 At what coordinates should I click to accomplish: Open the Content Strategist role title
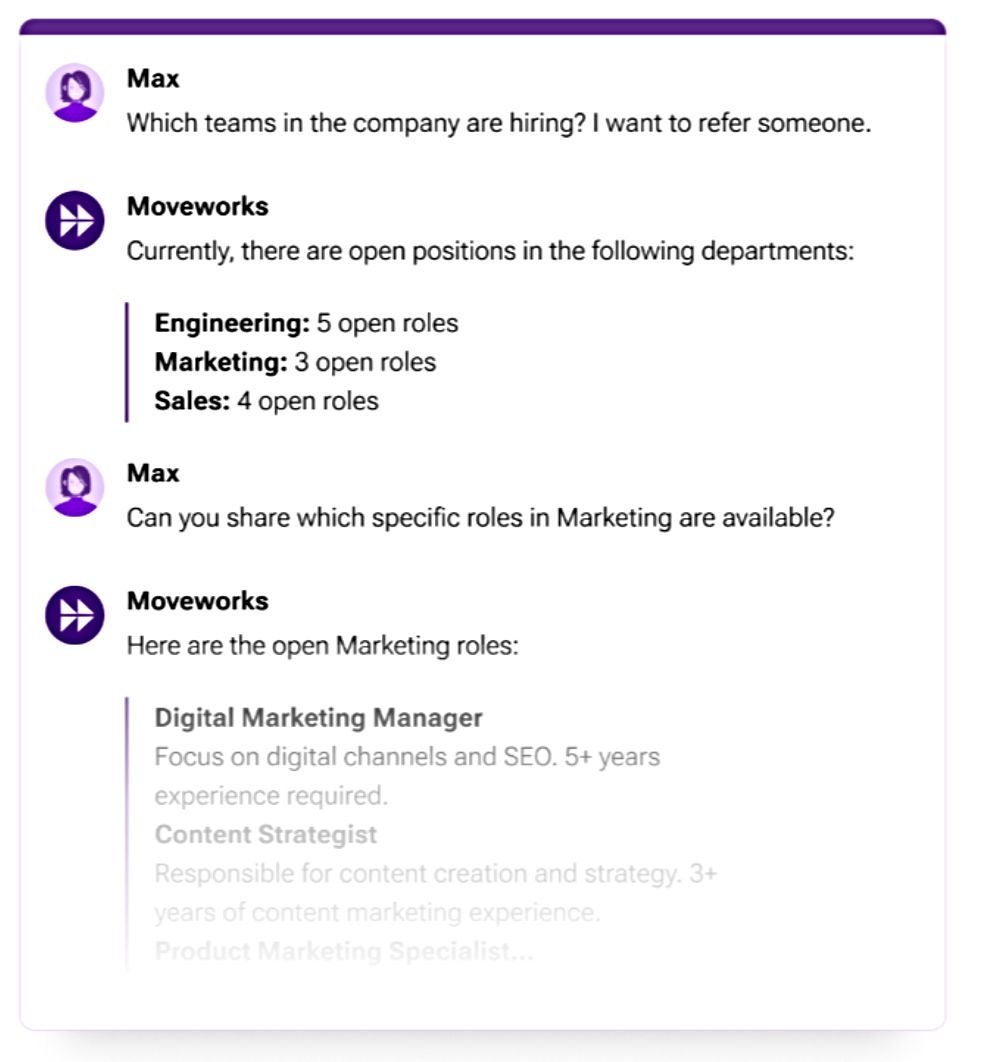265,835
